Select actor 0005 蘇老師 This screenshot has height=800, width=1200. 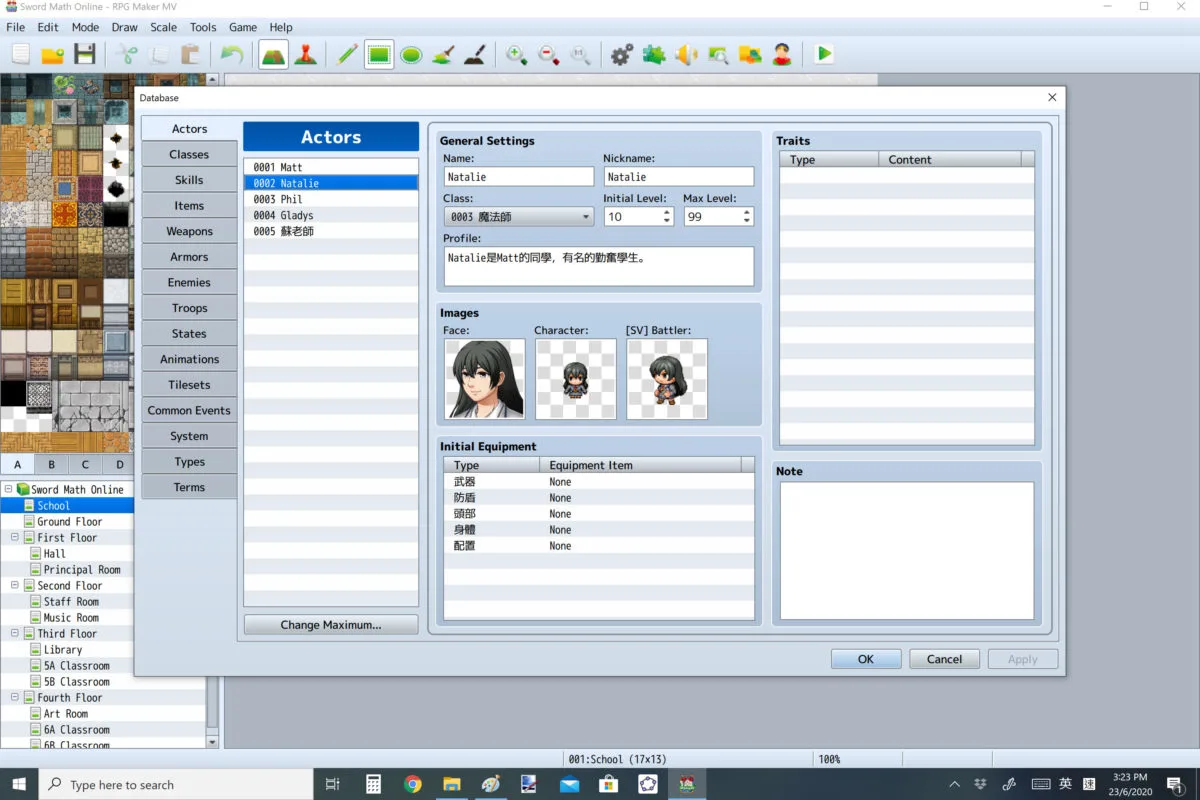point(331,231)
